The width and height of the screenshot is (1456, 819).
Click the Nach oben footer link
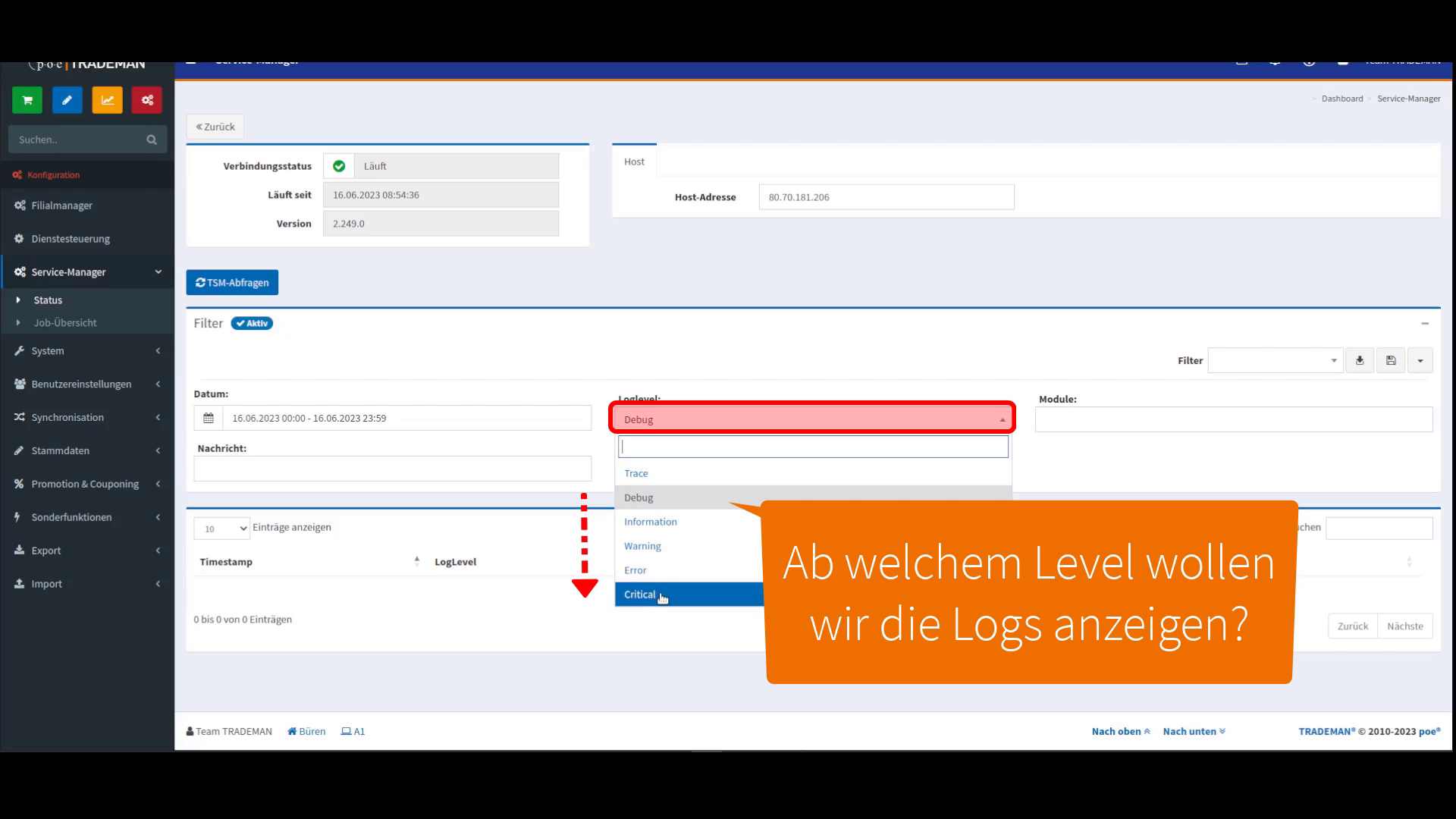click(x=1121, y=732)
